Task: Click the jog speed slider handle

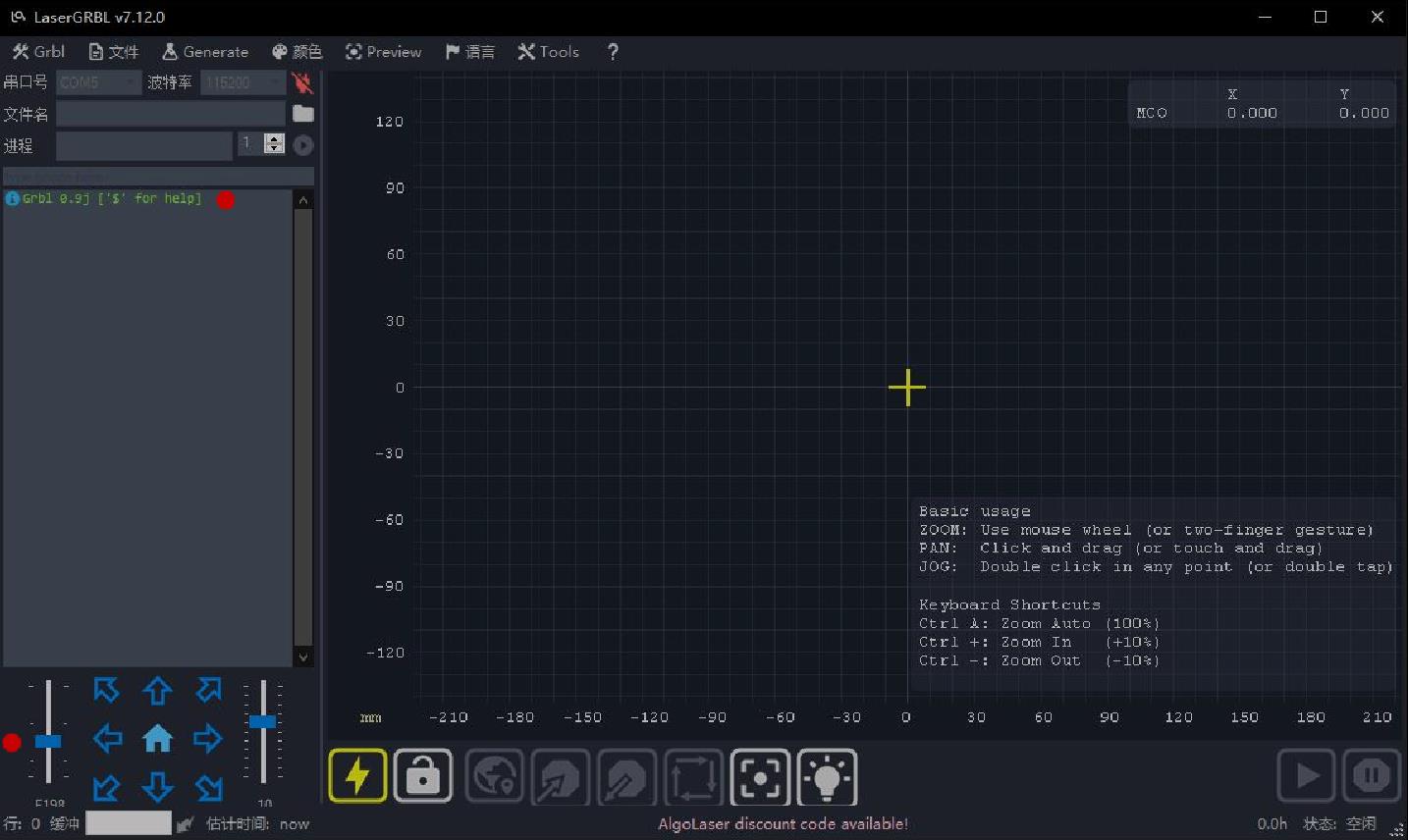Action: [48, 741]
